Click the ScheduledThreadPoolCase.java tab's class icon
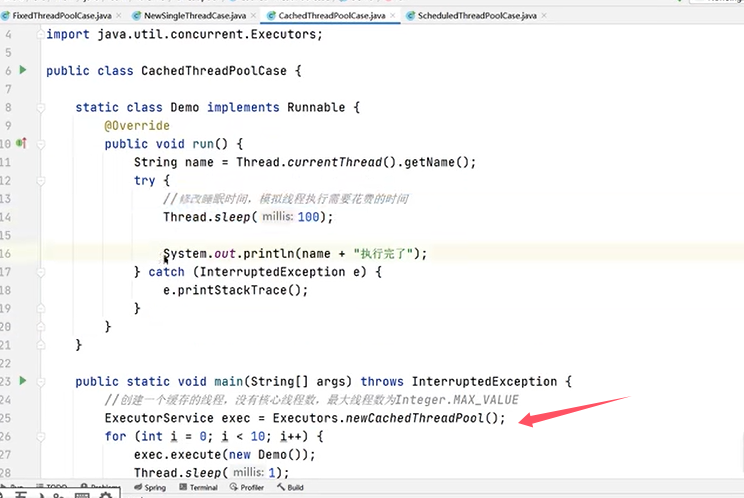Viewport: 744px width, 498px height. (x=410, y=16)
